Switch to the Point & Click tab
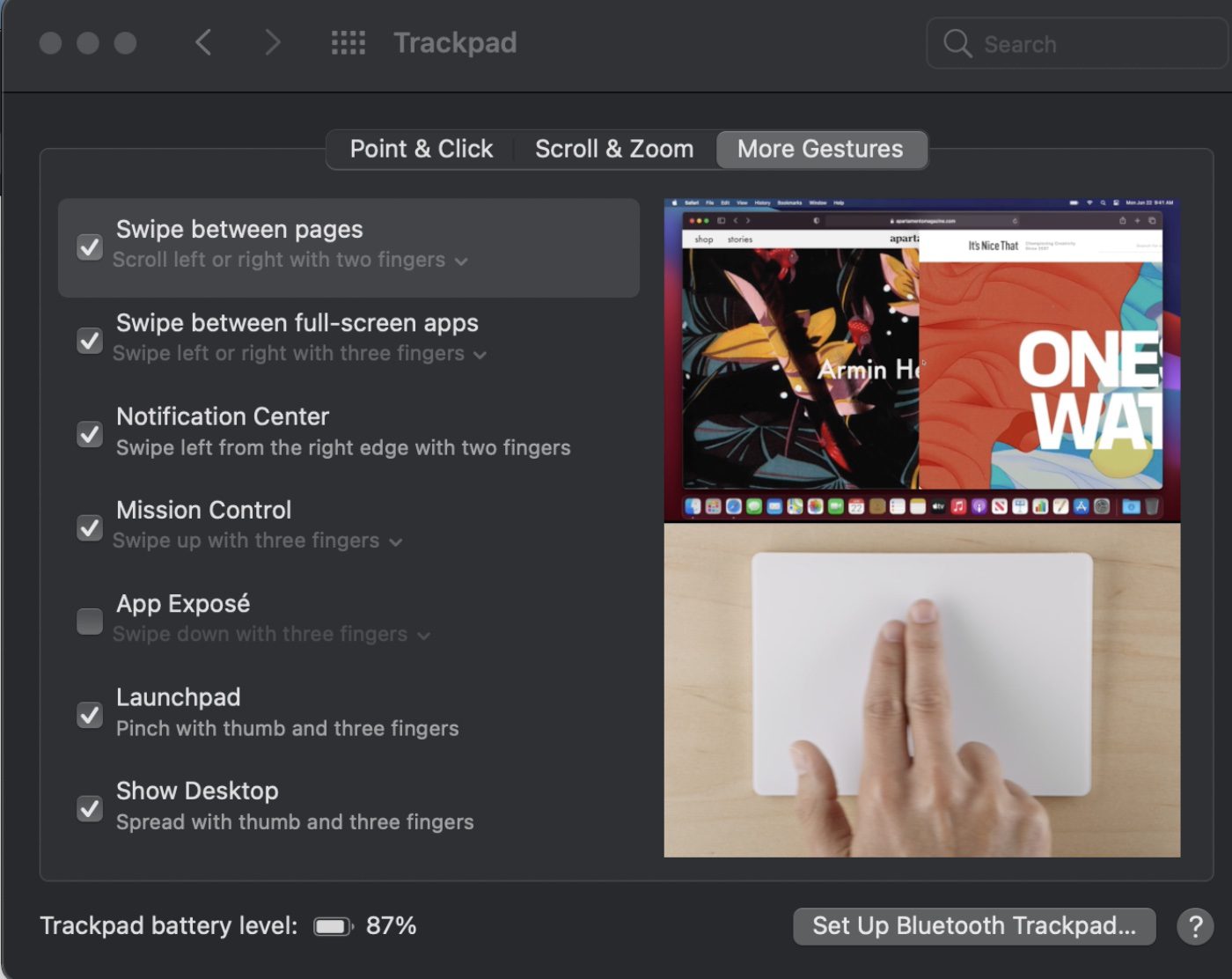This screenshot has width=1232, height=979. coord(421,150)
